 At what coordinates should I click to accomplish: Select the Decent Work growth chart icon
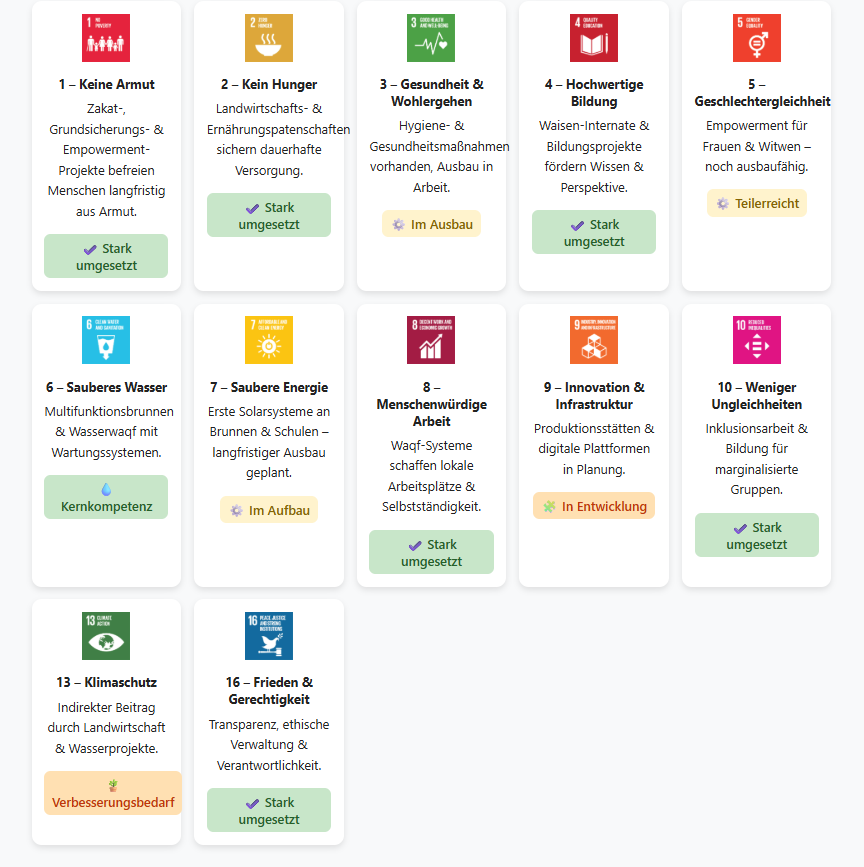pos(431,340)
